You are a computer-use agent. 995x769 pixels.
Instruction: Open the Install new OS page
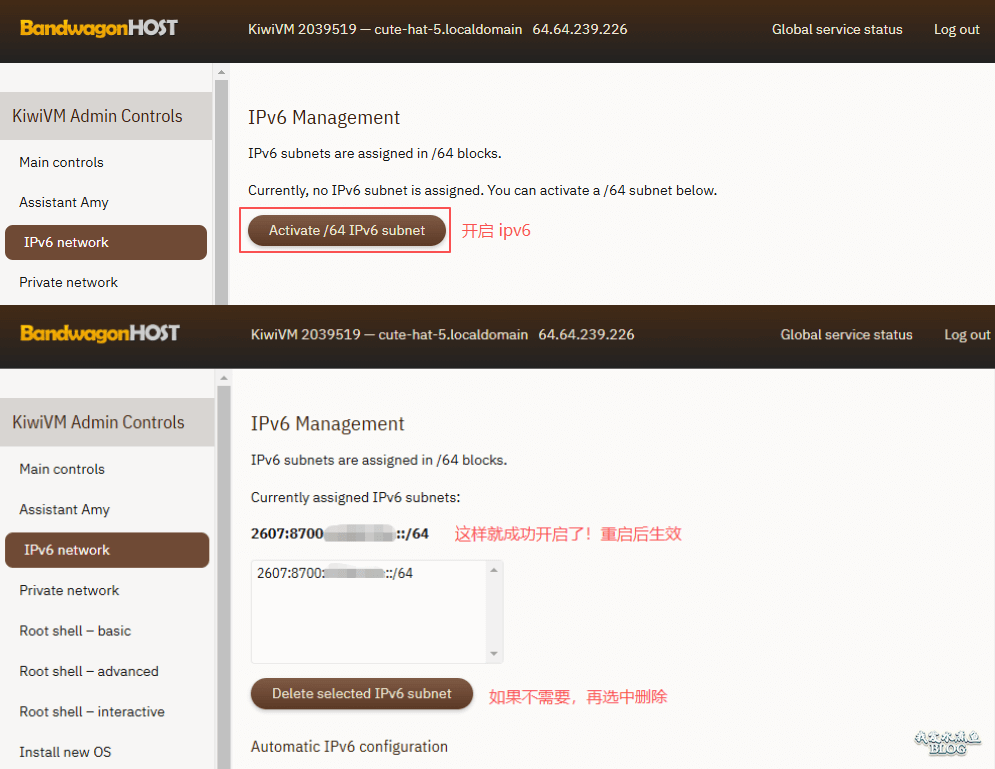tap(65, 752)
